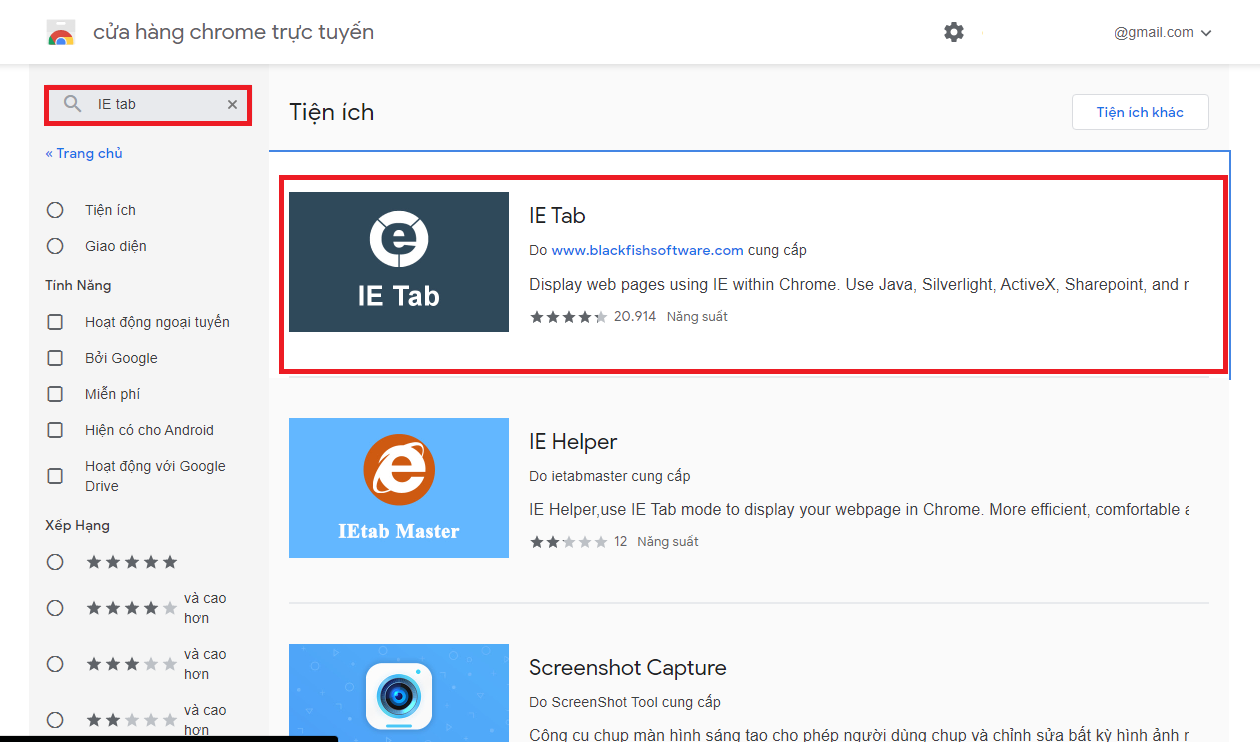Image resolution: width=1260 pixels, height=742 pixels.
Task: Open the @gmail.com account dropdown
Action: pos(1163,32)
